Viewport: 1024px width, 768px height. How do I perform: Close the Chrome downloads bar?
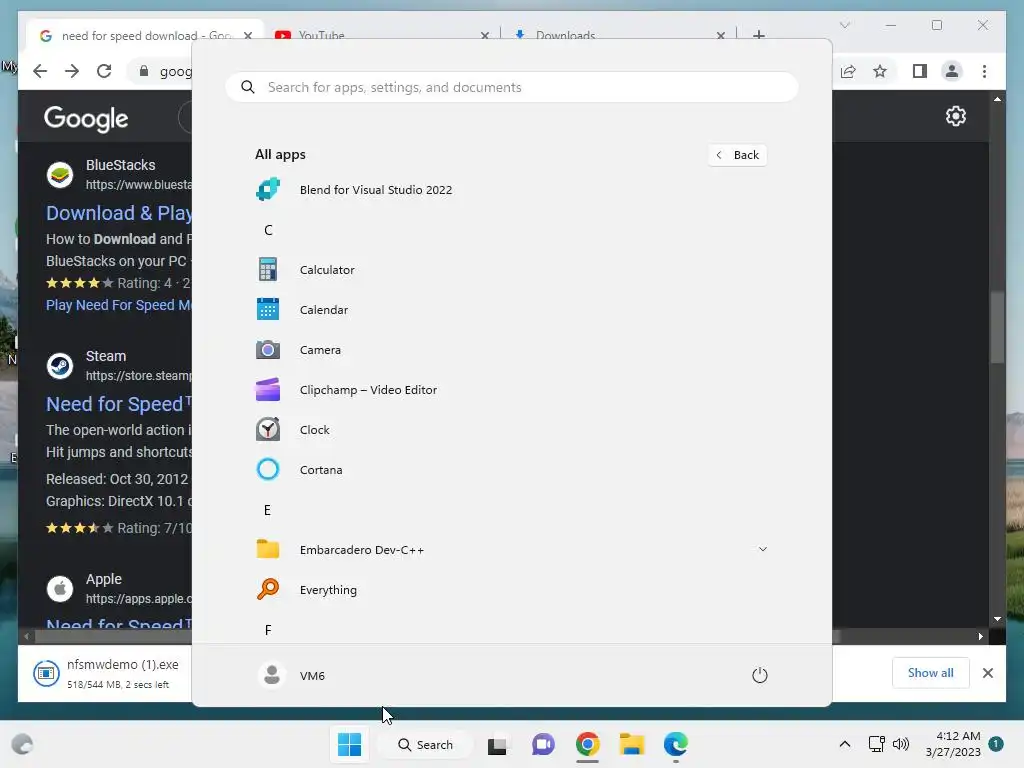[987, 673]
